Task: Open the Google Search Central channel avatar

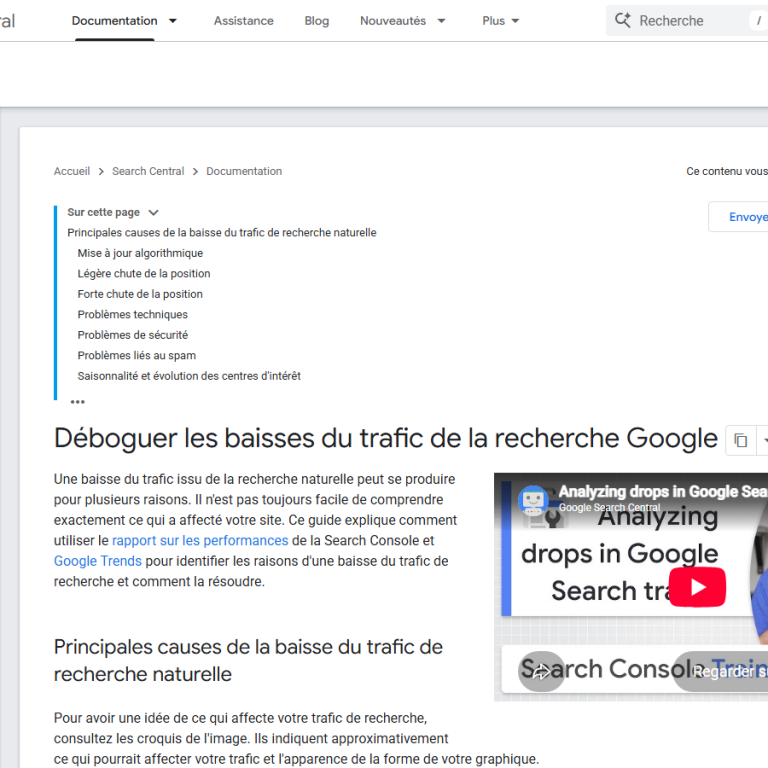Action: click(533, 500)
